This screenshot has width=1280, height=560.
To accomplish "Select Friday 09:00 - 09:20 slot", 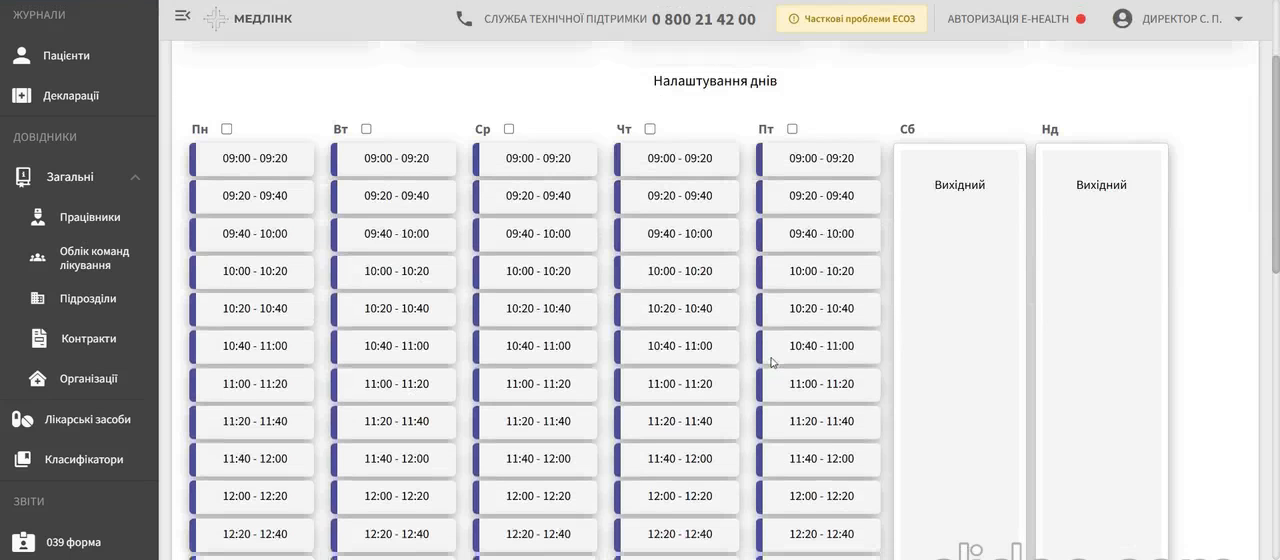I will click(x=819, y=158).
